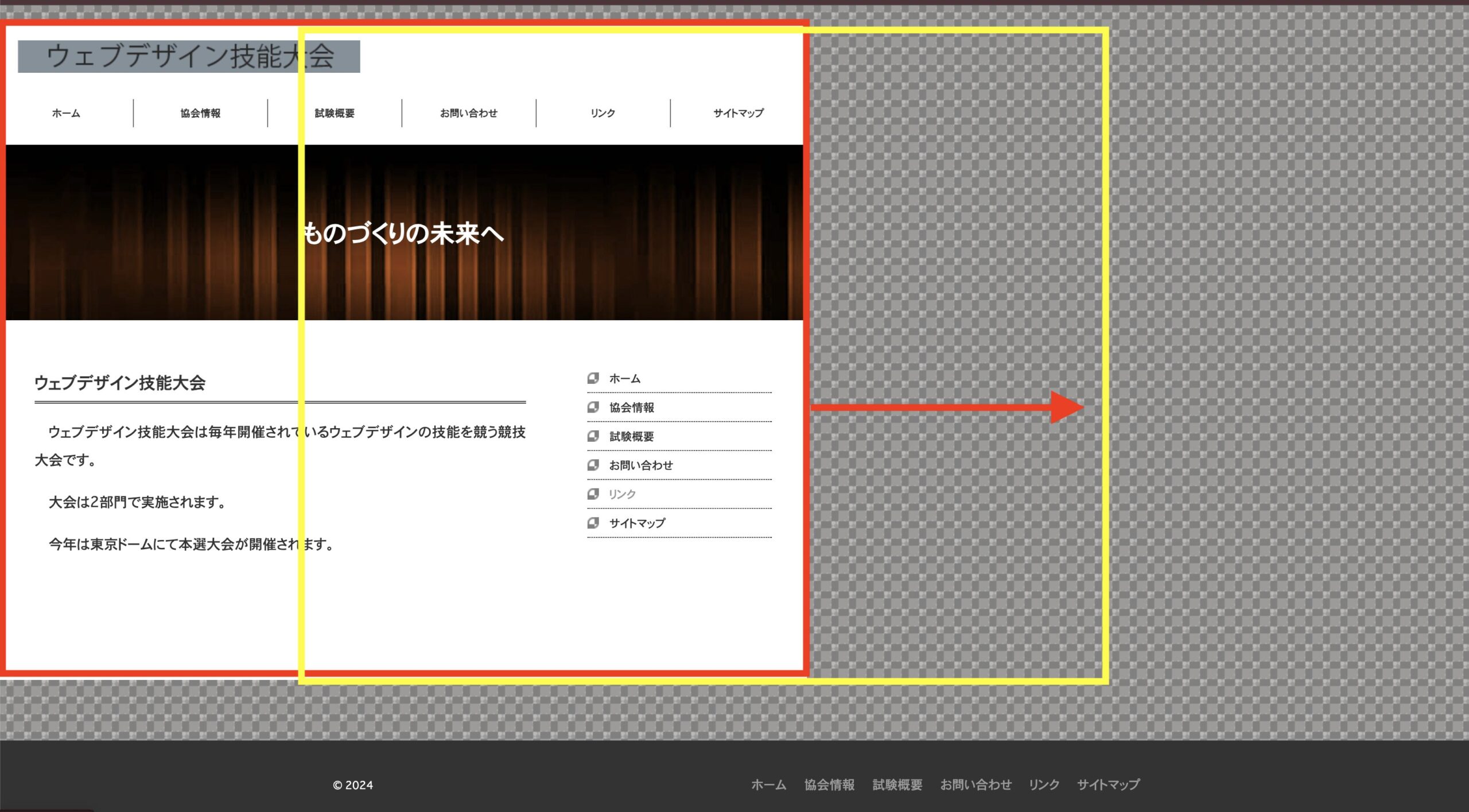
Task: Open サイトマップ in the top navigation bar
Action: 739,113
